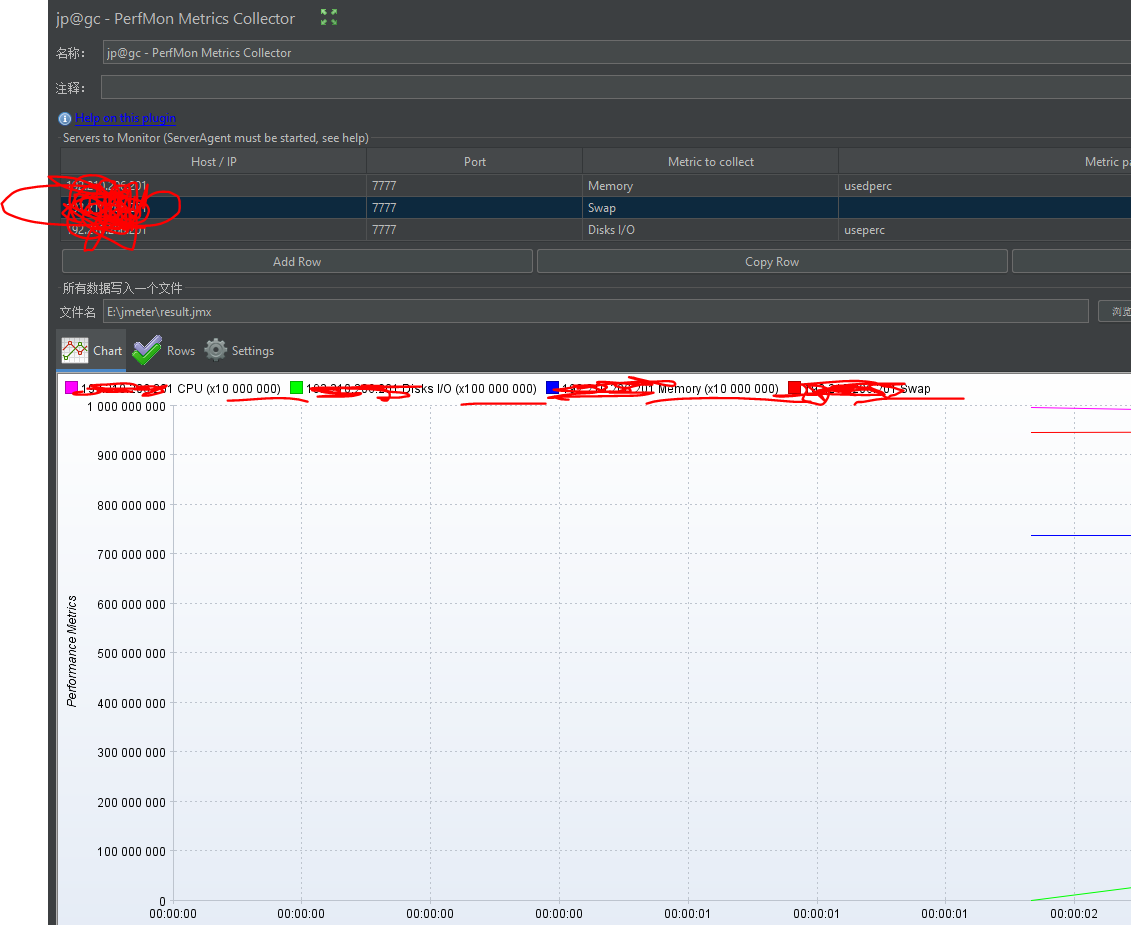
Task: Select the Metric to collect column header
Action: pos(710,162)
